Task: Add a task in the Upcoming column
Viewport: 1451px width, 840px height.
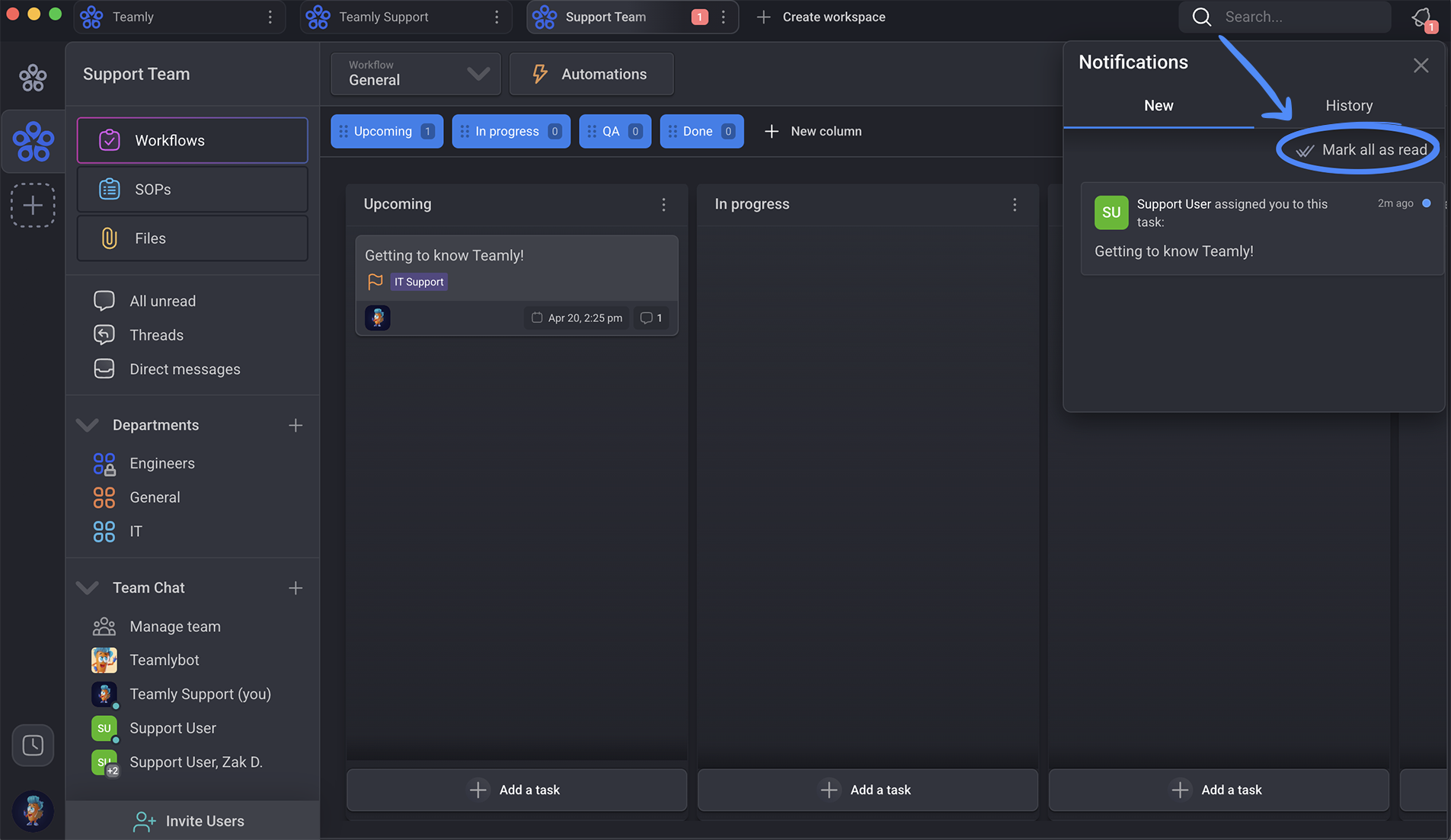Action: point(516,790)
